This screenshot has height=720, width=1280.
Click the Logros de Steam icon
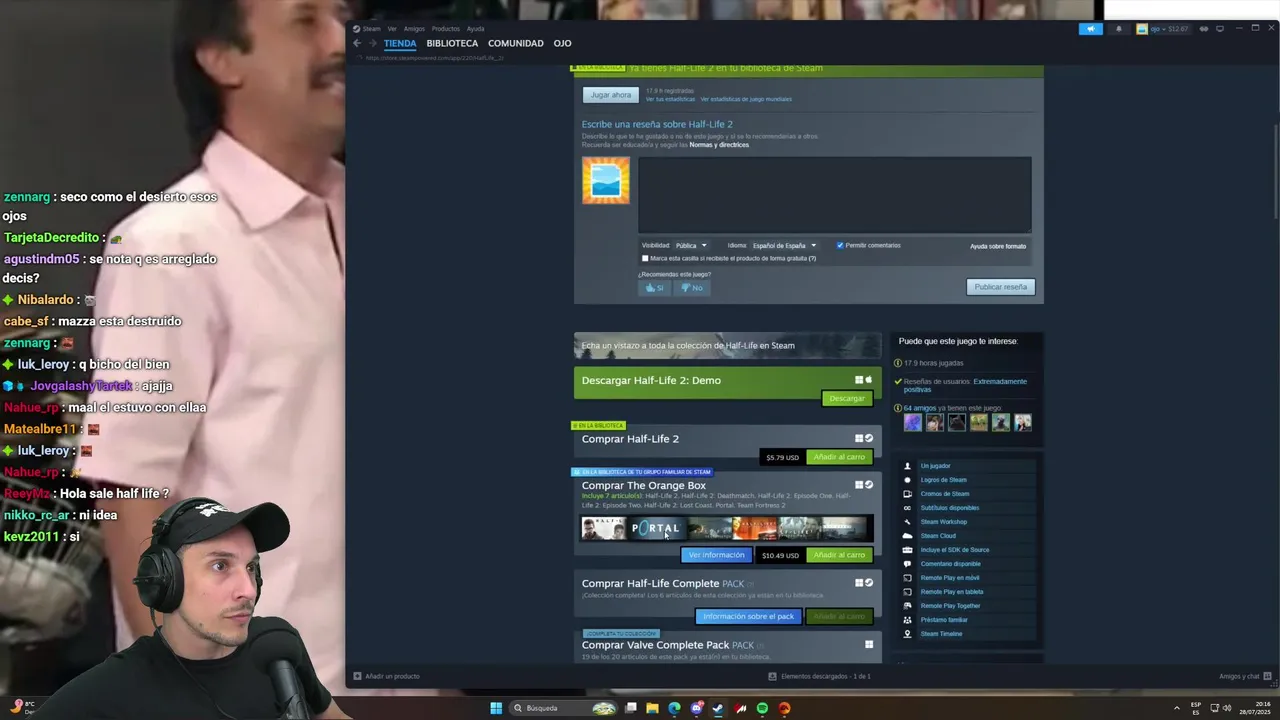tap(908, 480)
